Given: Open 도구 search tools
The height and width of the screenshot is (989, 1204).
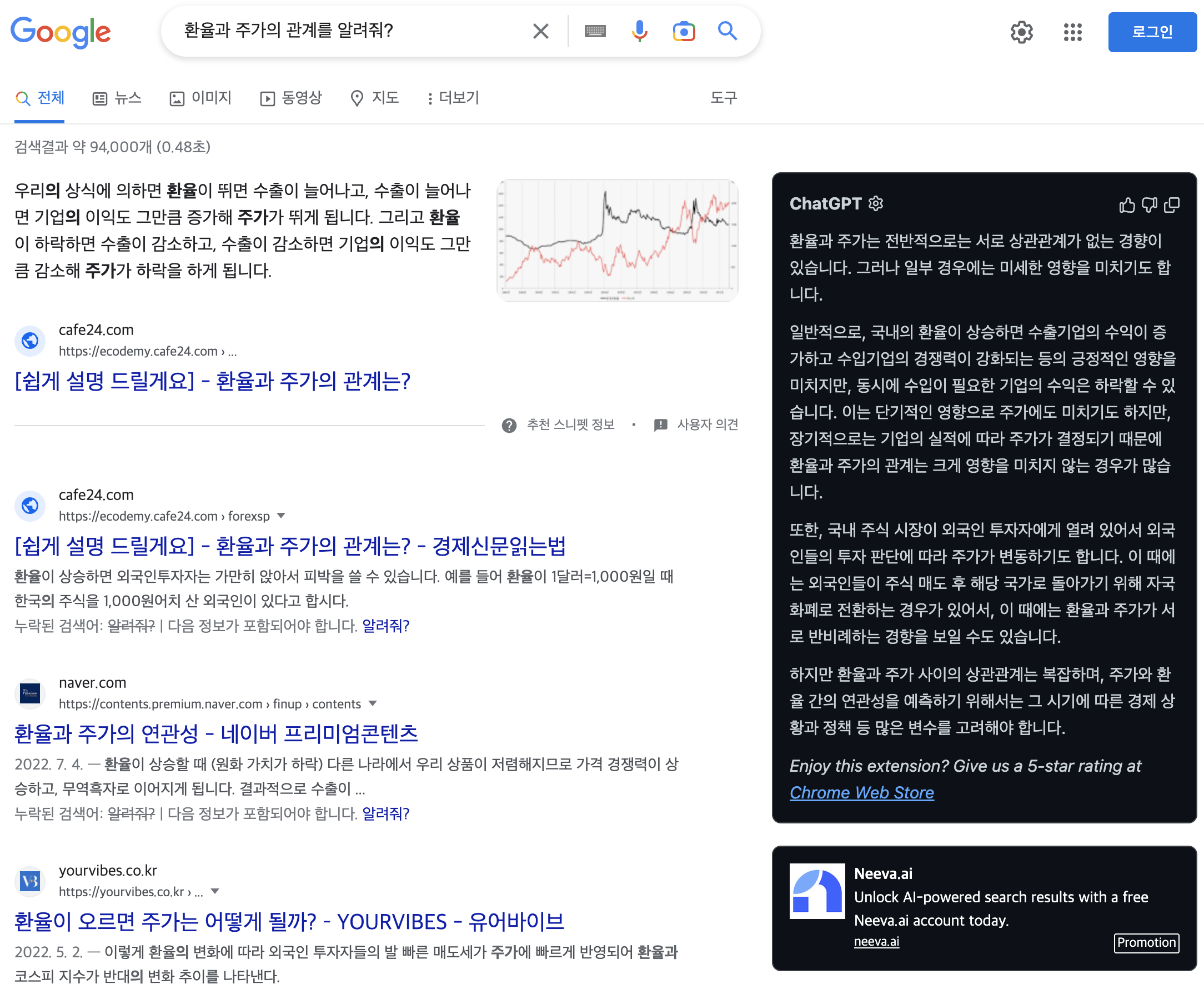Looking at the screenshot, I should [723, 98].
